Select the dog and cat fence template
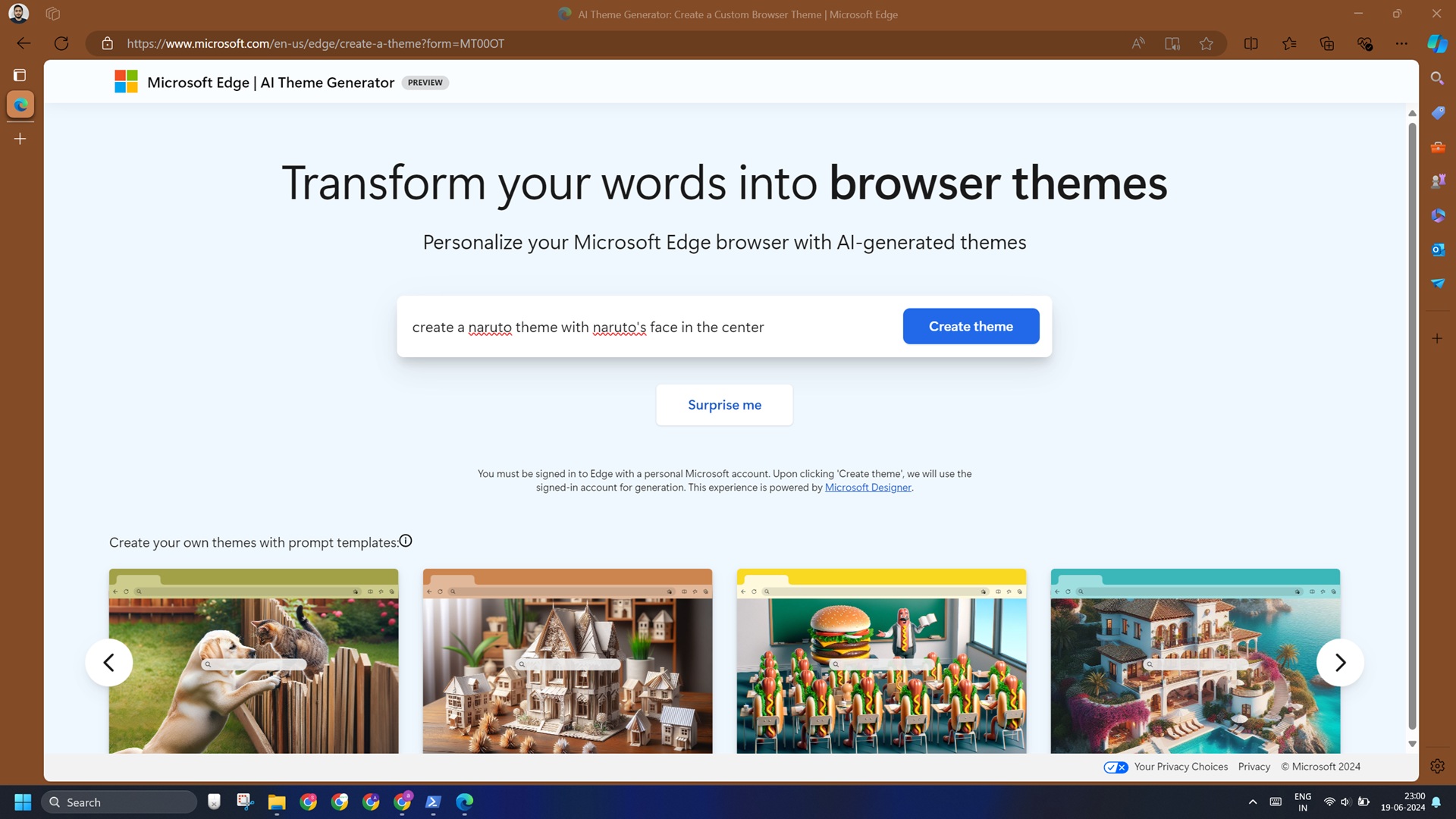1456x819 pixels. tap(253, 661)
